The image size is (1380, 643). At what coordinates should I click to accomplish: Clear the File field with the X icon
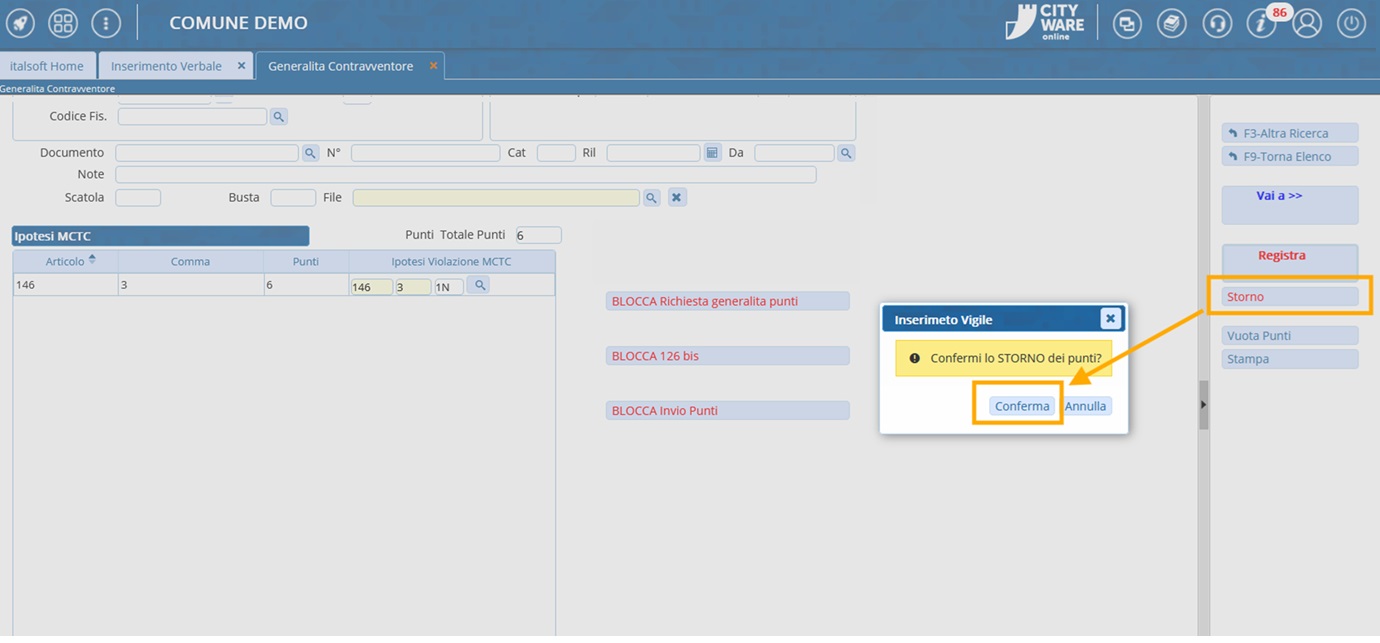point(677,198)
